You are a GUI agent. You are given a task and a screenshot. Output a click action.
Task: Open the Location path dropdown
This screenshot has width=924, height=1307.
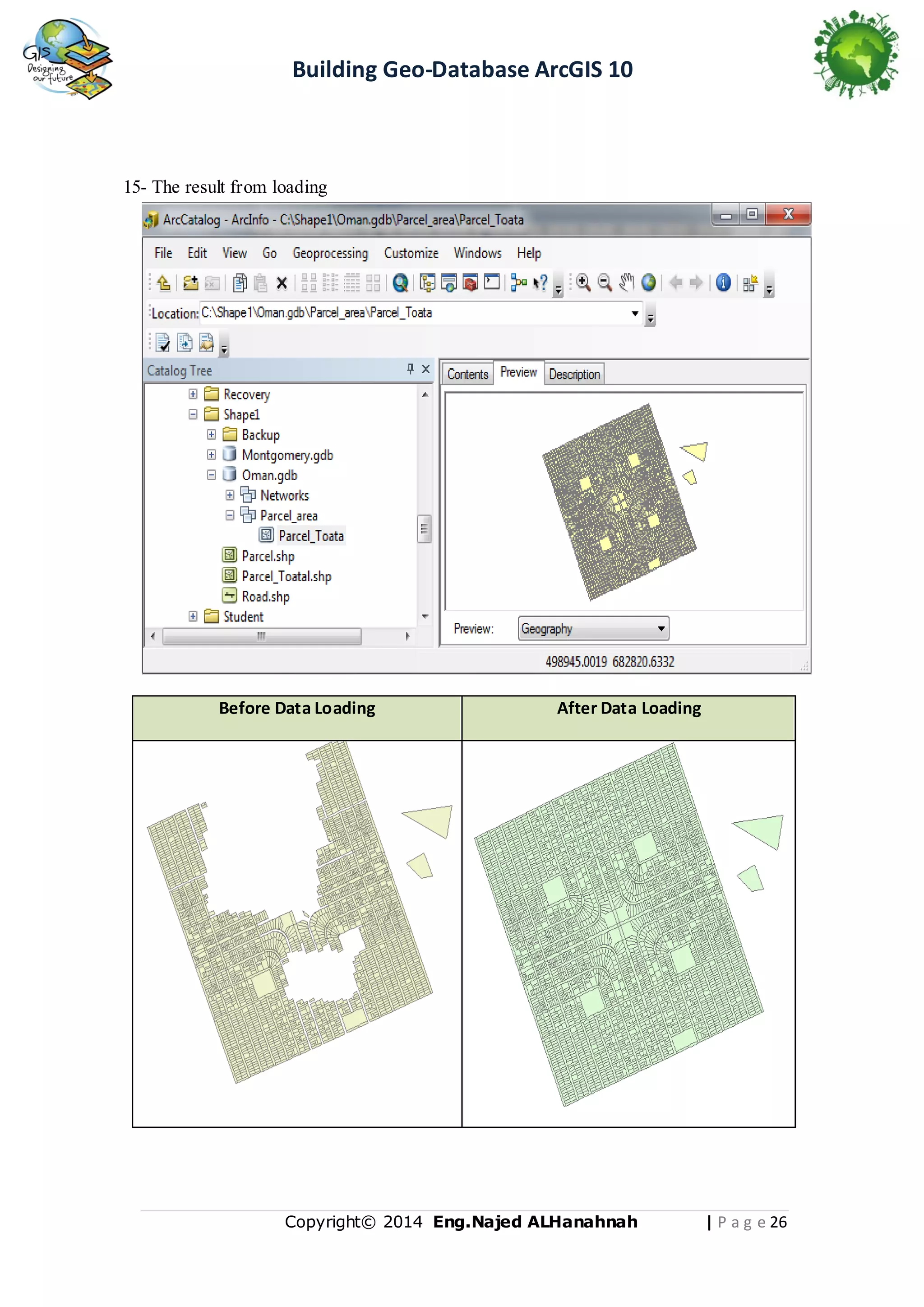(635, 313)
